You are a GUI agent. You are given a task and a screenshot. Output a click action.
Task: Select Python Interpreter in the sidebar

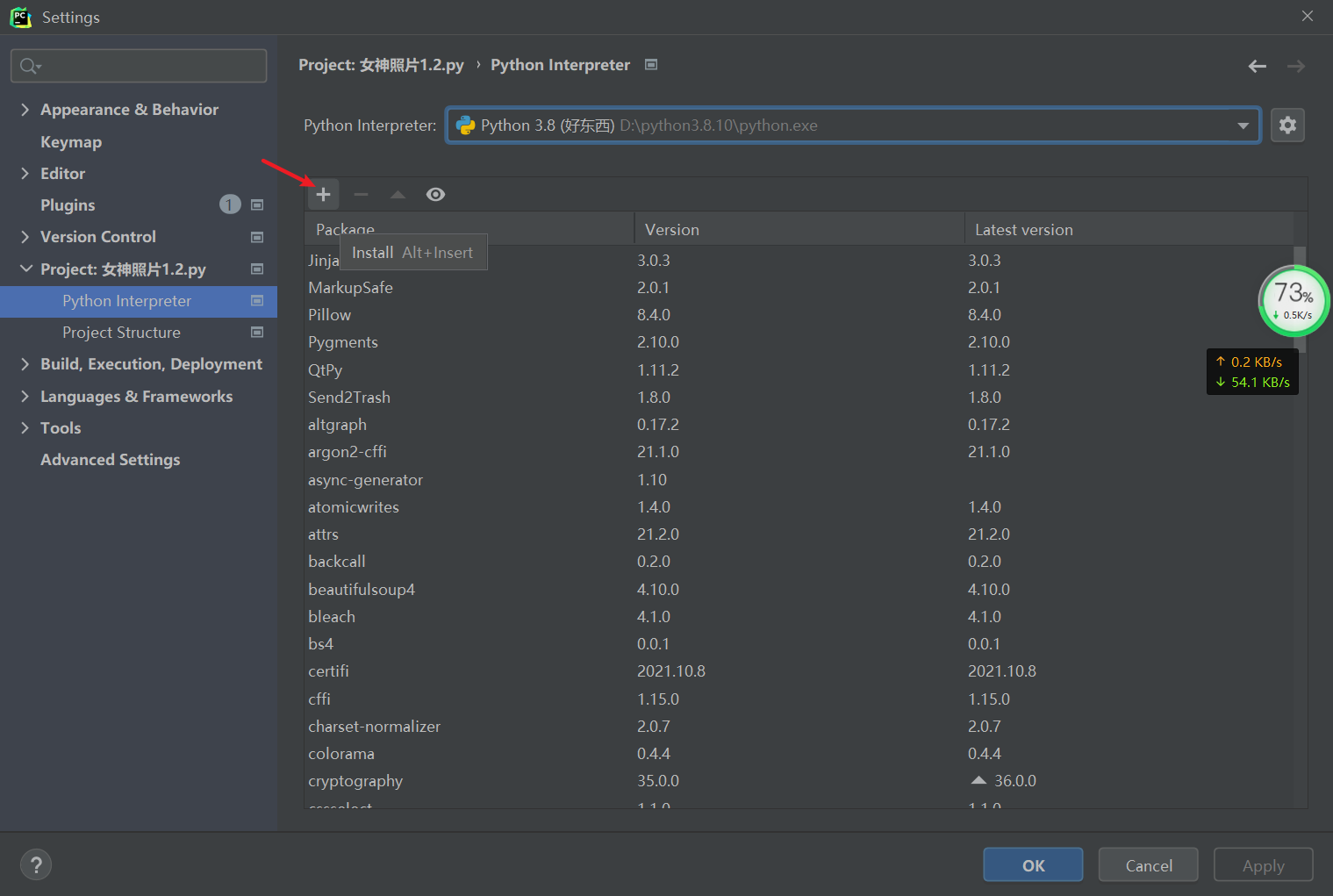click(x=139, y=301)
